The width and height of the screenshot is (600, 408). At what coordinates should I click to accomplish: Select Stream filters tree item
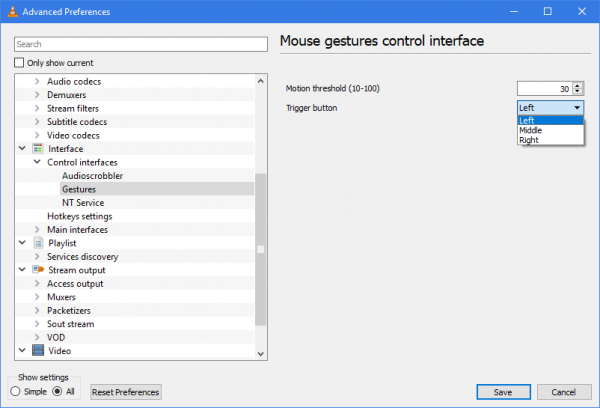click(x=73, y=108)
